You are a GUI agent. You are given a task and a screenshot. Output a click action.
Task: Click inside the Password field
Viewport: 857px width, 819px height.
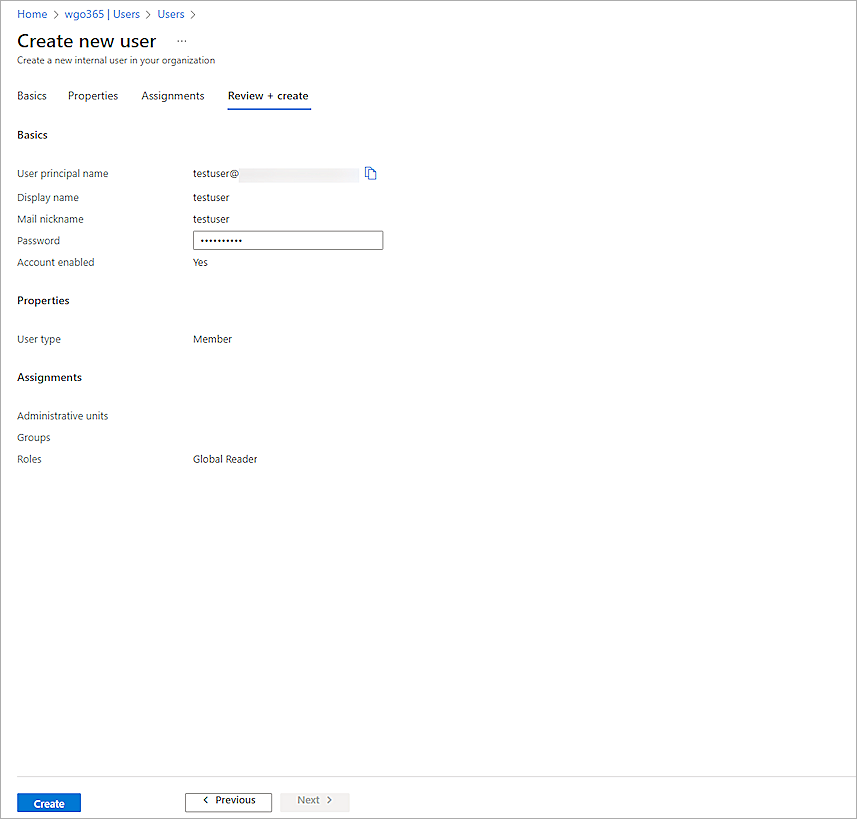tap(287, 240)
